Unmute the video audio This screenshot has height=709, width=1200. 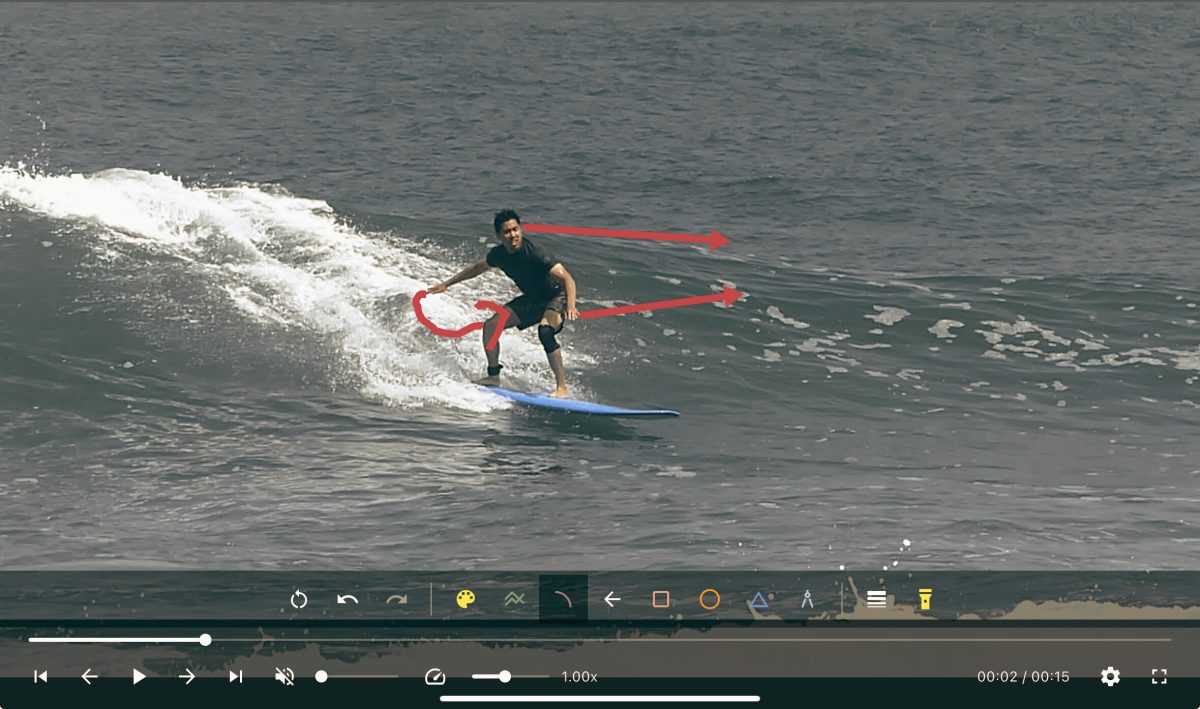pos(285,677)
